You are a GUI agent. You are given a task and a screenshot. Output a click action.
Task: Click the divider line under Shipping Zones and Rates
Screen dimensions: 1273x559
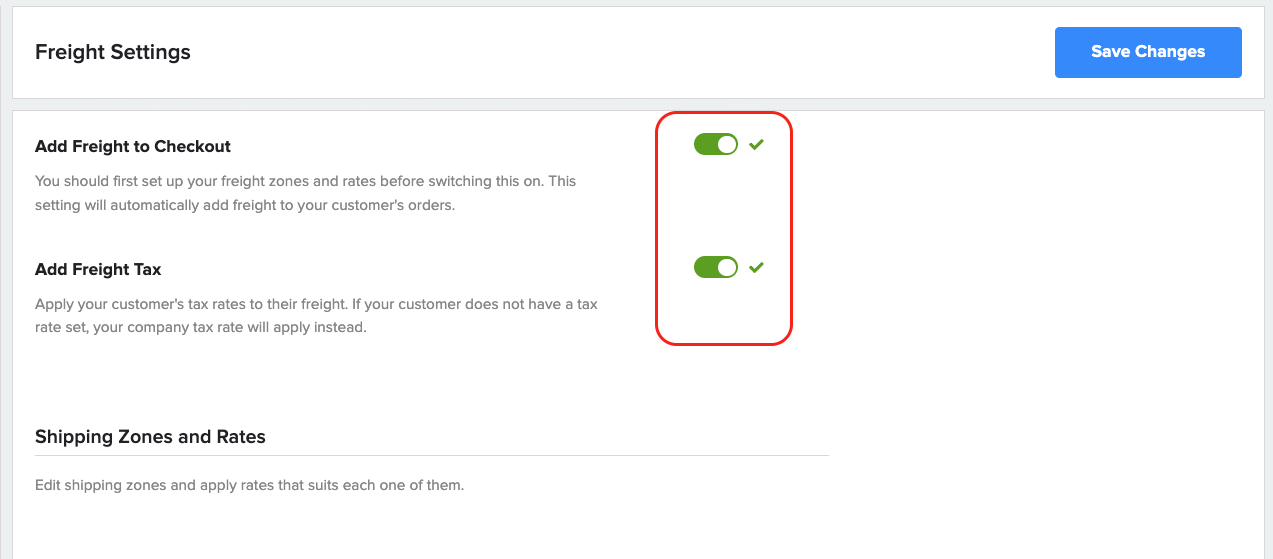tap(432, 456)
